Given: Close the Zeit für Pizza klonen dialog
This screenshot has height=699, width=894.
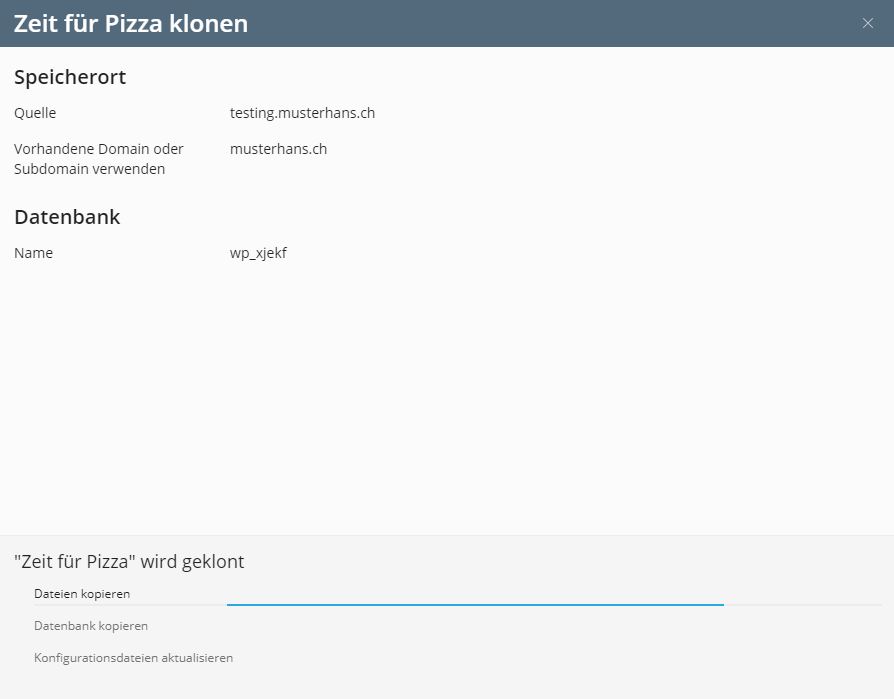Looking at the screenshot, I should pyautogui.click(x=868, y=24).
